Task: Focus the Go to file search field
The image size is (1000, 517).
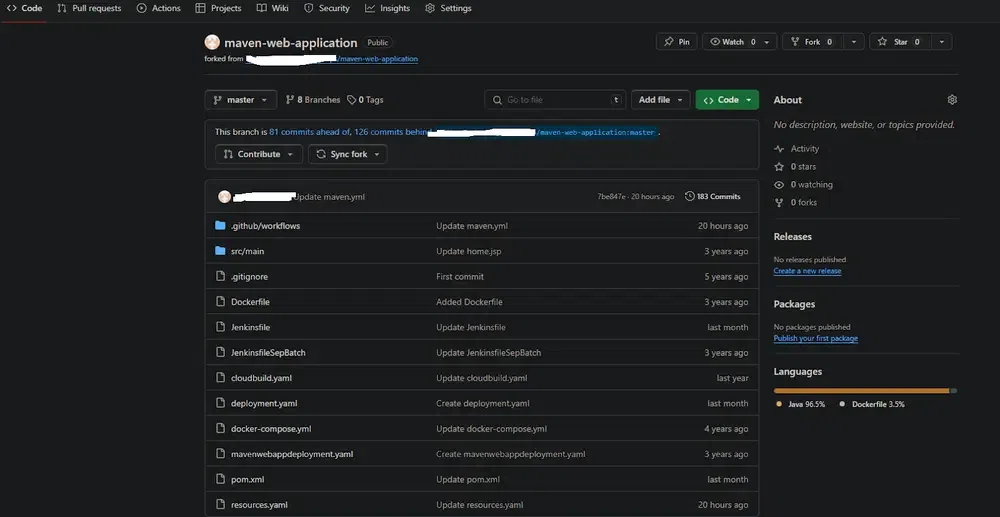Action: [555, 100]
